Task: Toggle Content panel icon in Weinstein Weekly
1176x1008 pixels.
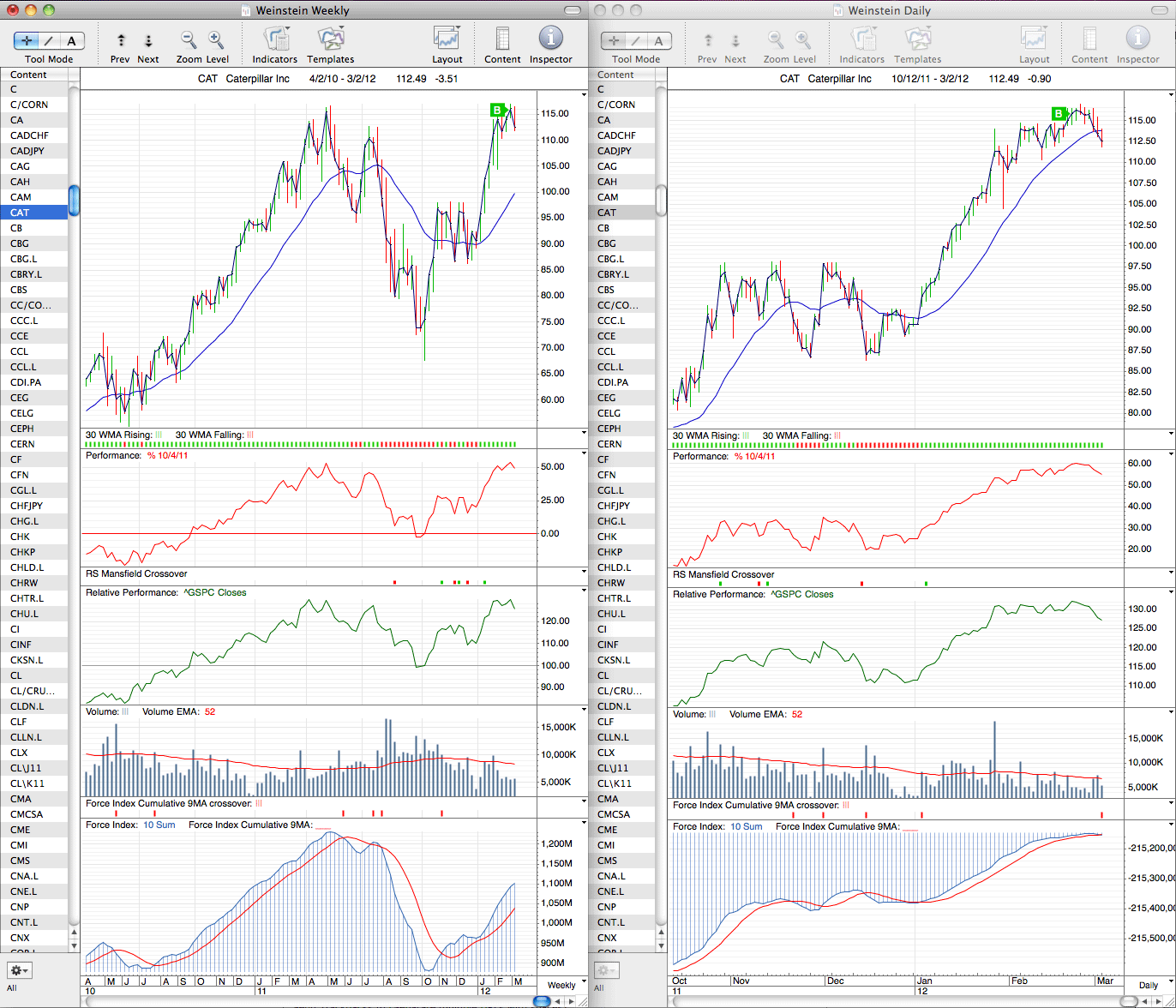Action: pos(502,39)
